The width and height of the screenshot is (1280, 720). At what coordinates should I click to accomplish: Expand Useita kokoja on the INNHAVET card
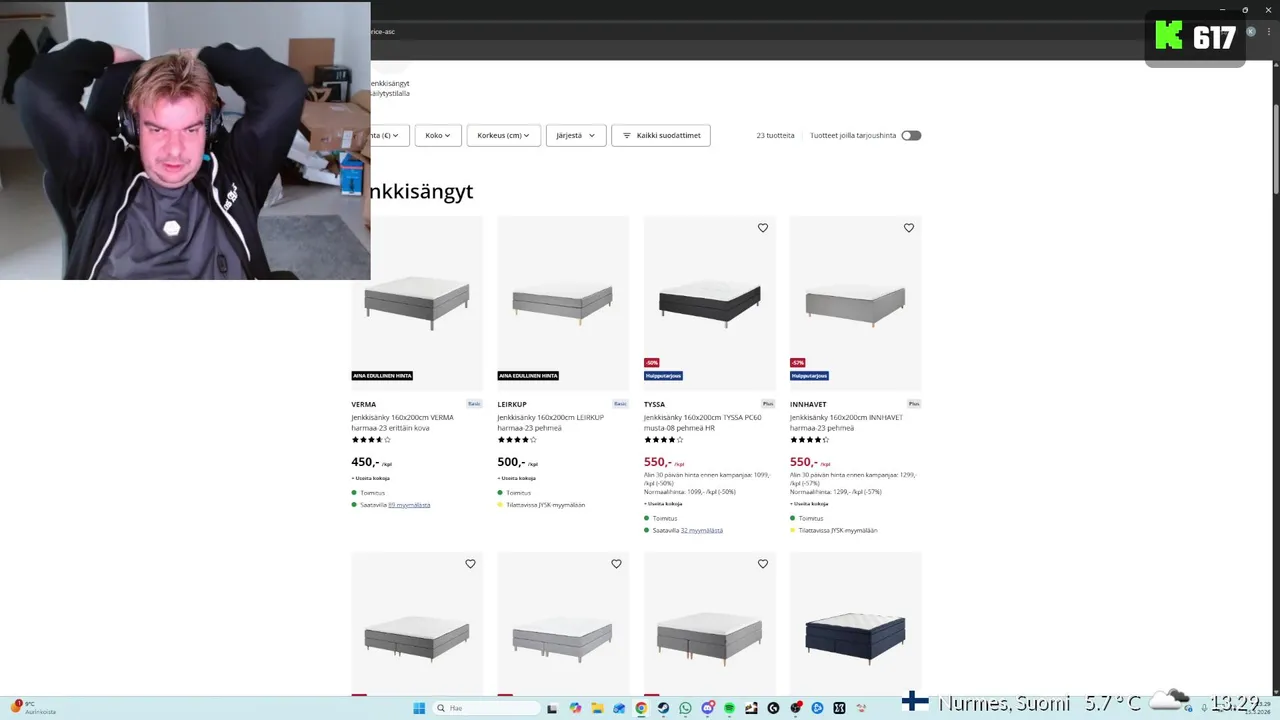tap(809, 504)
